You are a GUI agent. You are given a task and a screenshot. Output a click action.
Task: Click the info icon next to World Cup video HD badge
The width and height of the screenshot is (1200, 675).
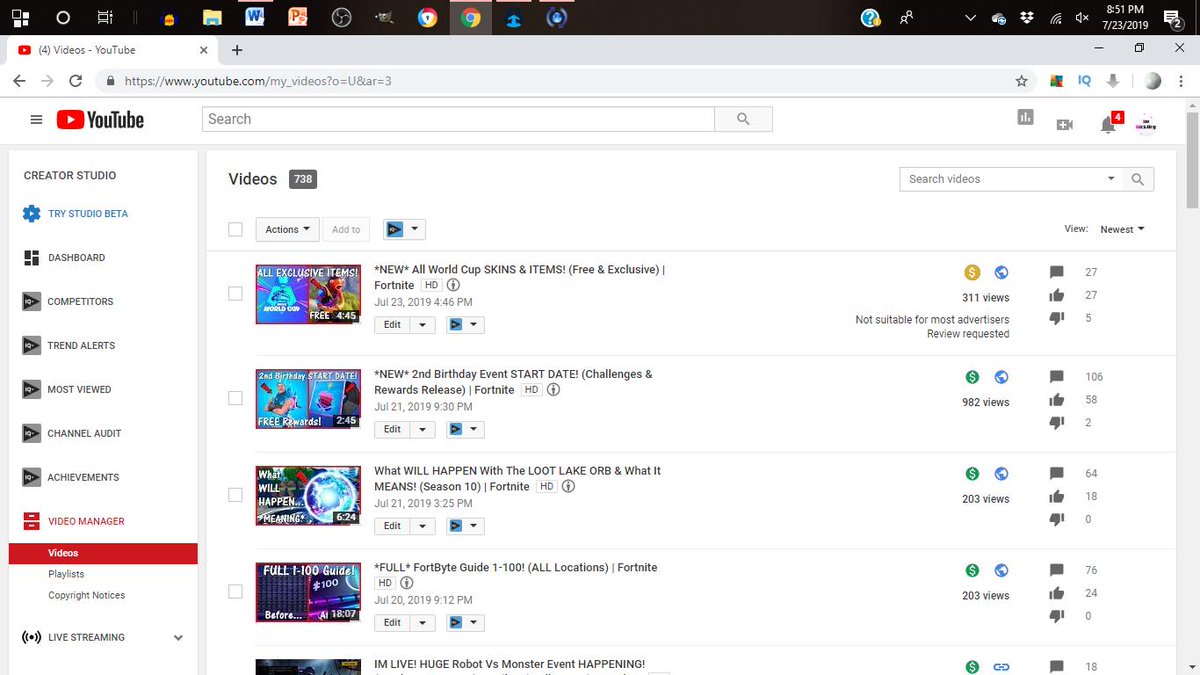pos(453,285)
